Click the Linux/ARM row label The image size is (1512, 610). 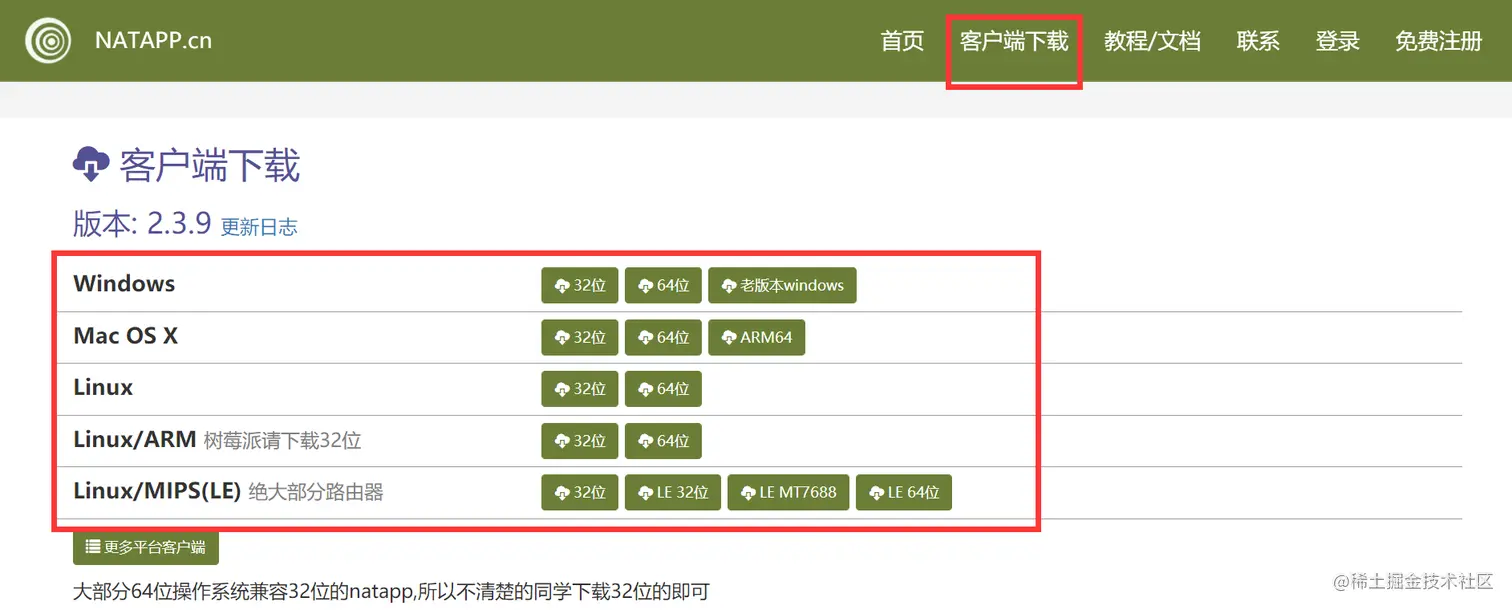click(x=135, y=439)
